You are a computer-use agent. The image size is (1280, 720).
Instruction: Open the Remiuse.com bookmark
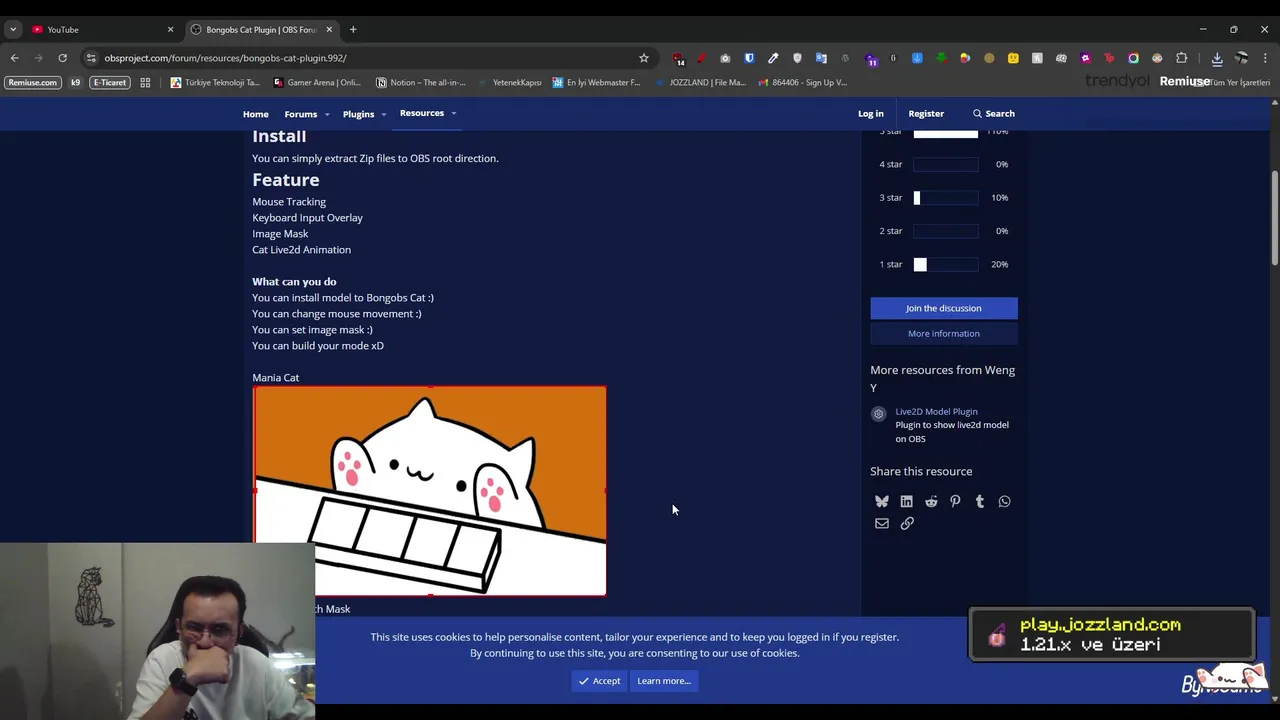tap(33, 82)
